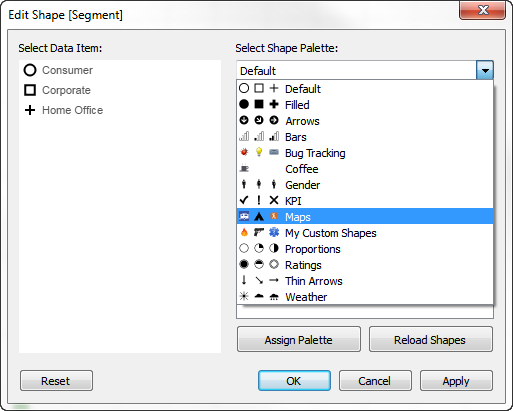Choose the Ratings palette entry
Image resolution: width=513 pixels, height=411 pixels.
[365, 265]
